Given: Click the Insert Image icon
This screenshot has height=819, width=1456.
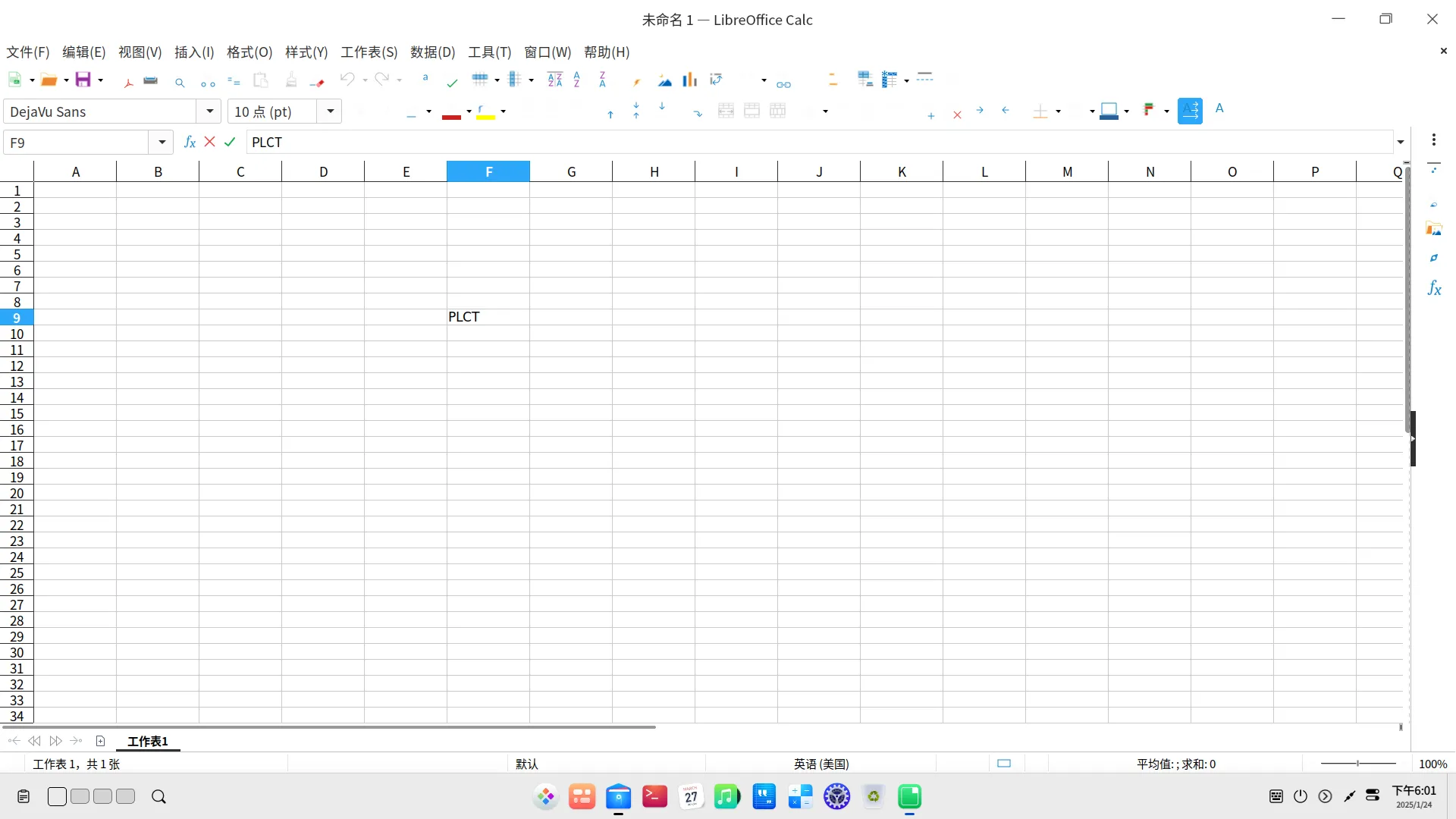Looking at the screenshot, I should point(665,80).
